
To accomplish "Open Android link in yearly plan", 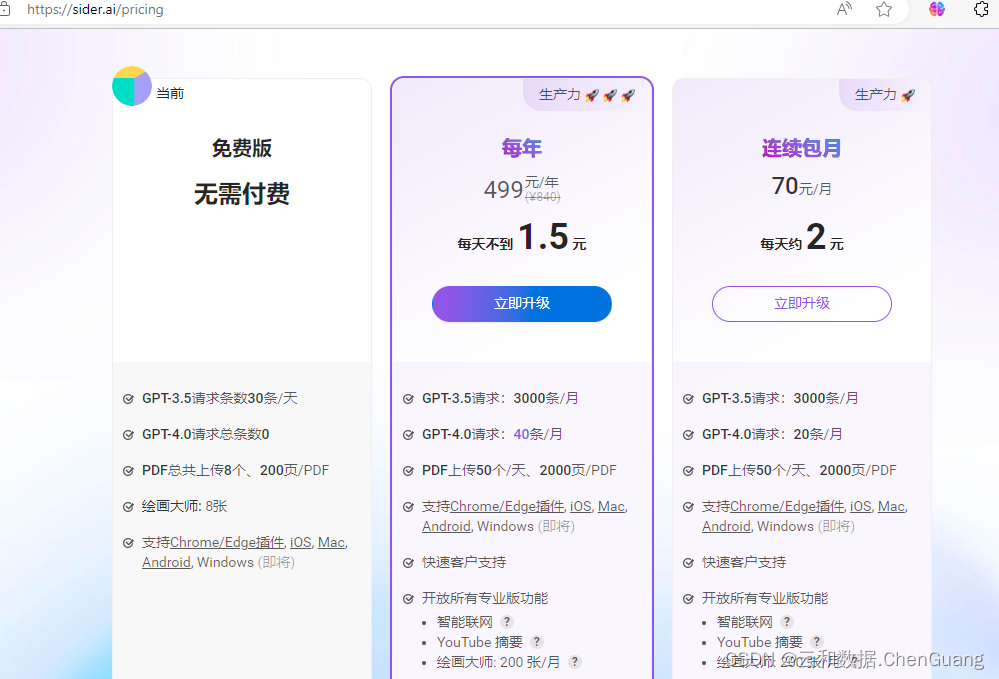I will click(446, 527).
